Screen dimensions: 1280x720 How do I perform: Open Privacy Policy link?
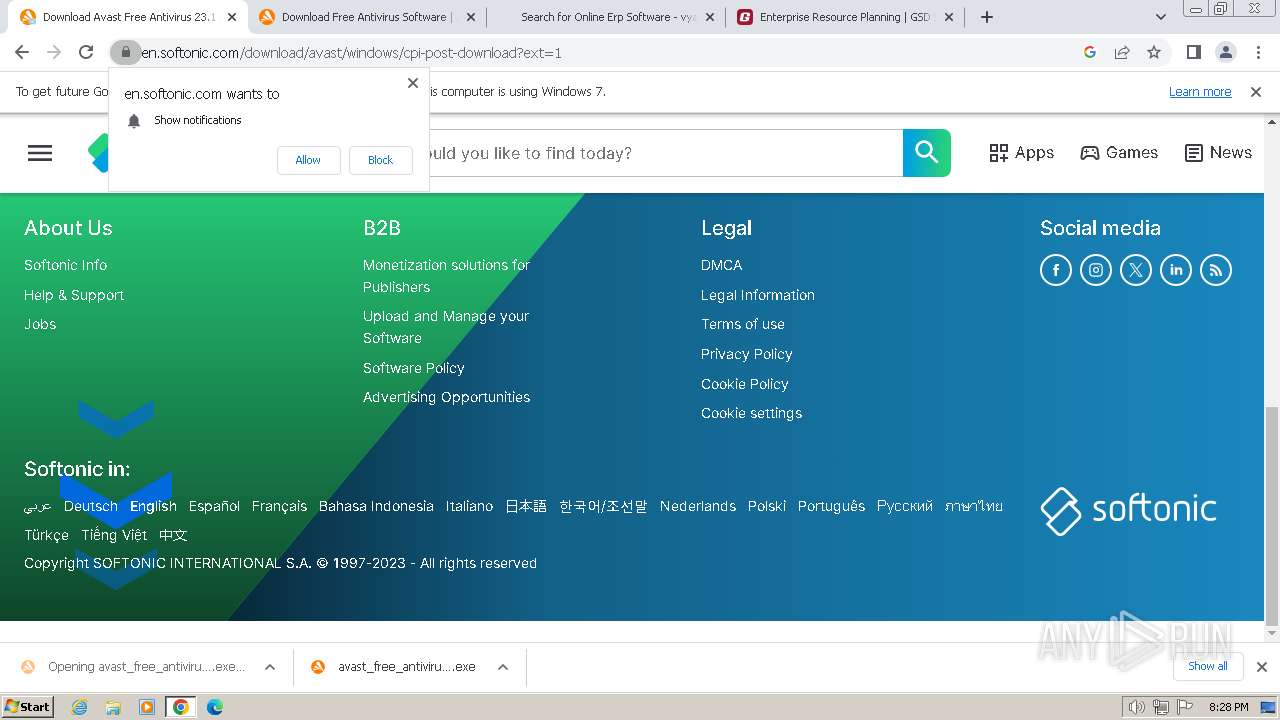(747, 354)
